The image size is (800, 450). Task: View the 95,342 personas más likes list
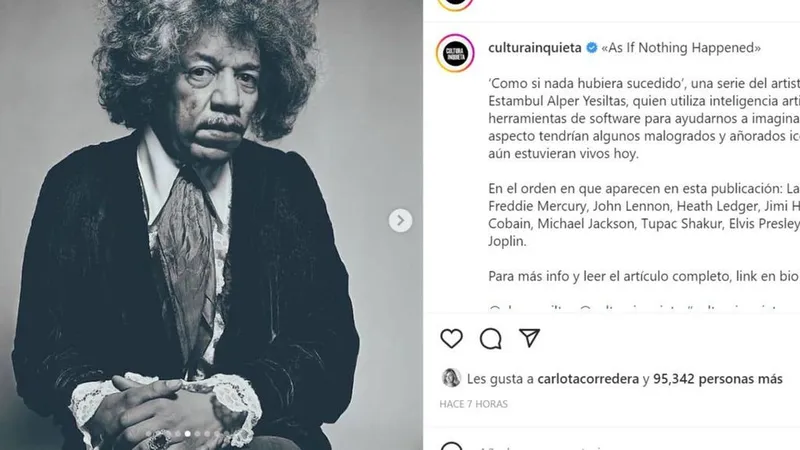tap(717, 379)
